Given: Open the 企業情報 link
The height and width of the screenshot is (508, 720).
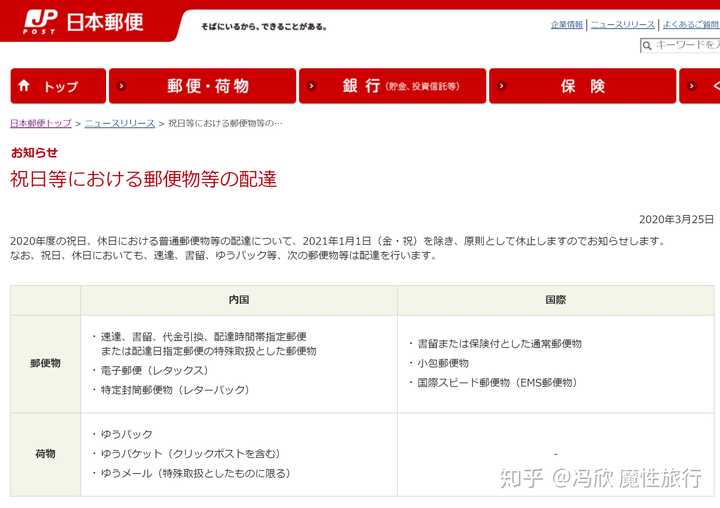Looking at the screenshot, I should click(x=567, y=25).
